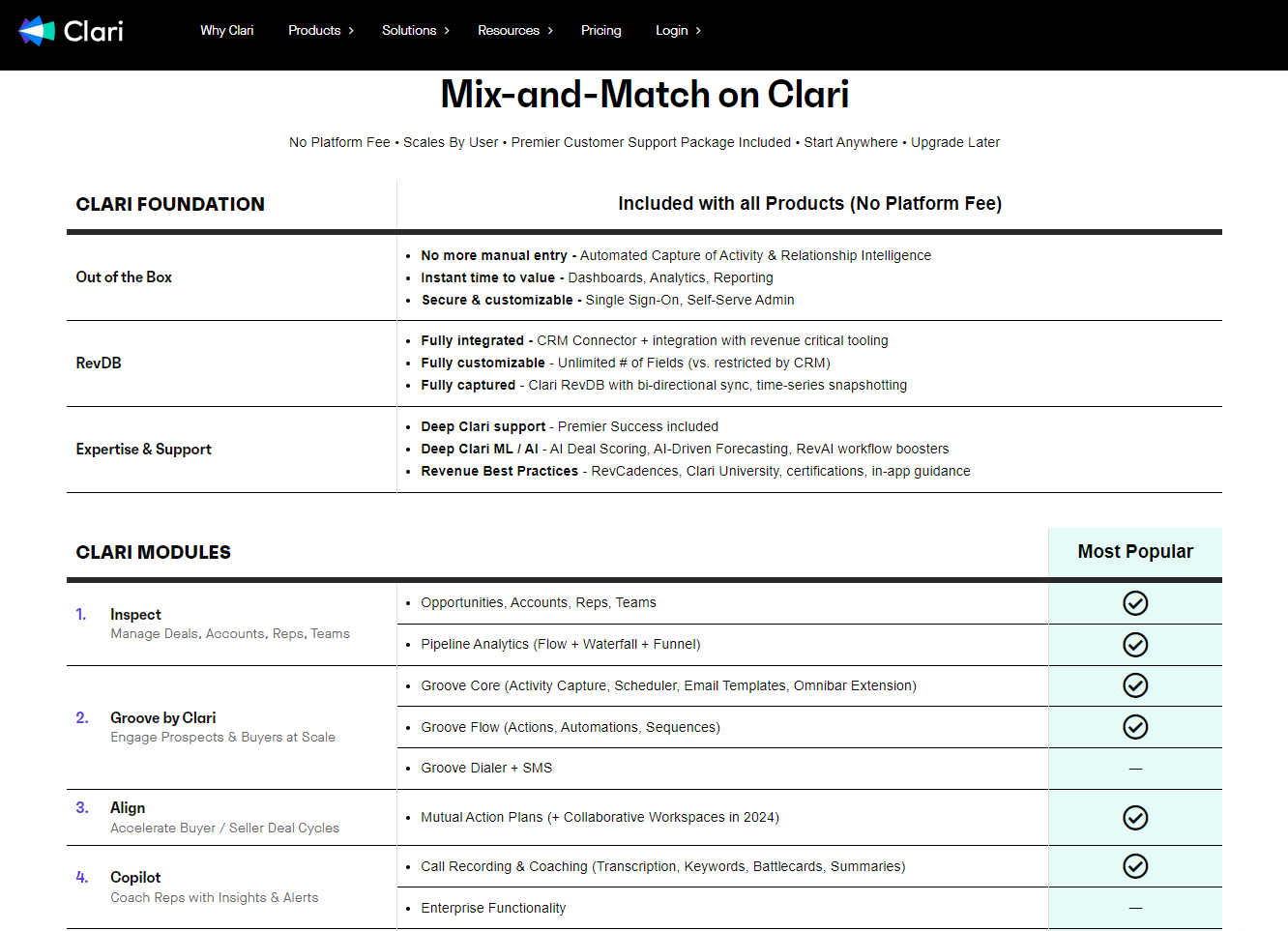The image size is (1288, 931).
Task: Expand the Login menu chevron
Action: [698, 31]
